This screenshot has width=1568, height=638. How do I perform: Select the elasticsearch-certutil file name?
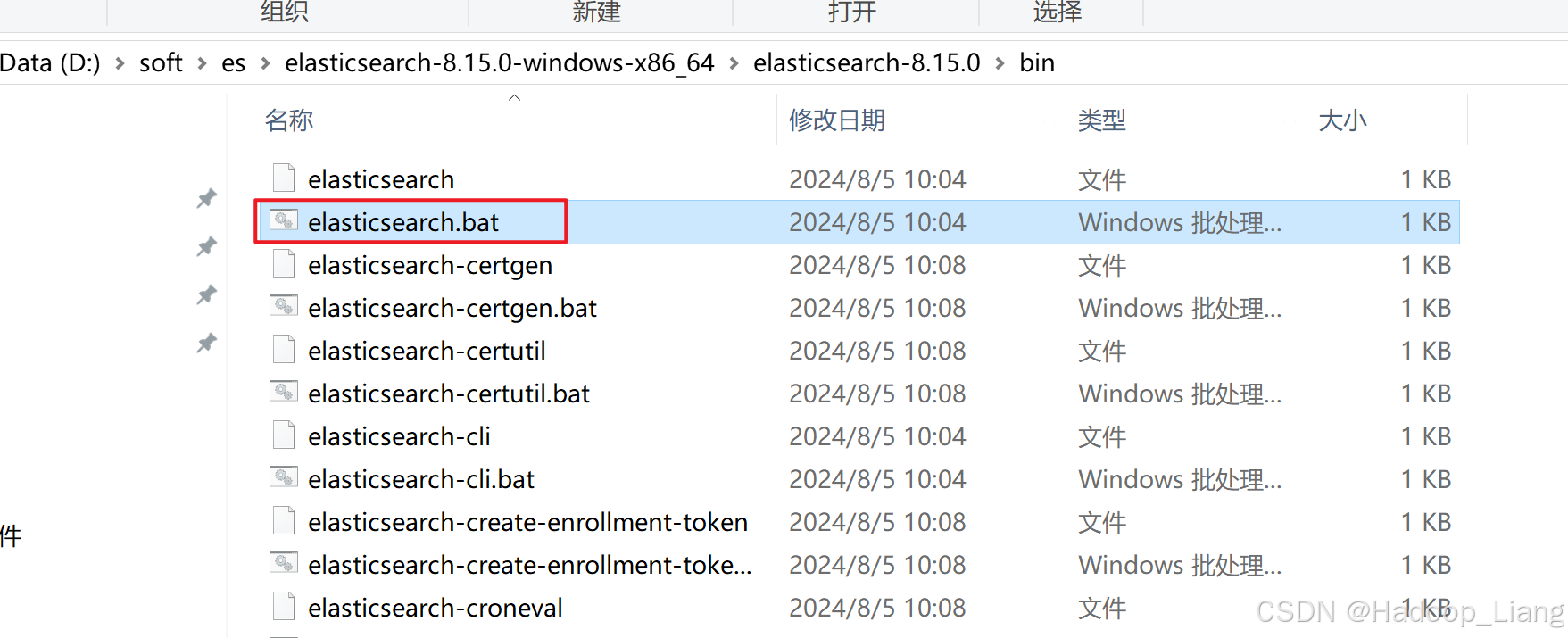[x=427, y=351]
